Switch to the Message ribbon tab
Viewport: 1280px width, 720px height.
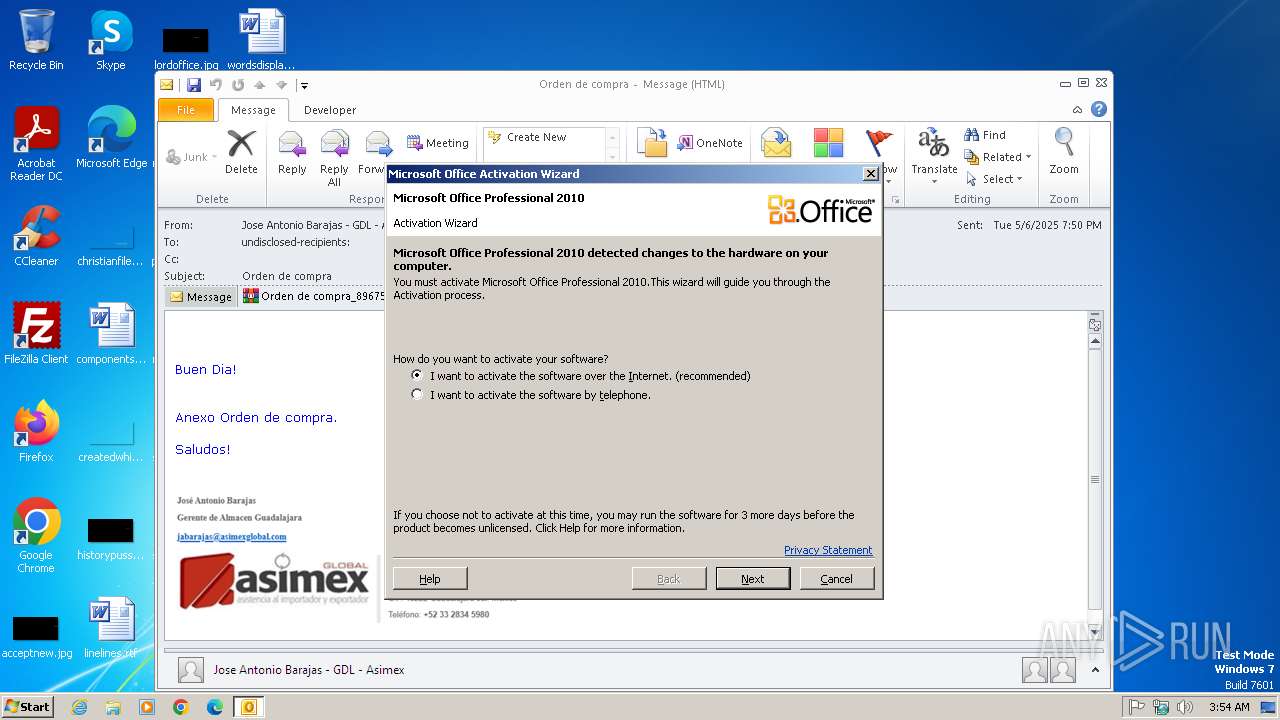click(253, 110)
